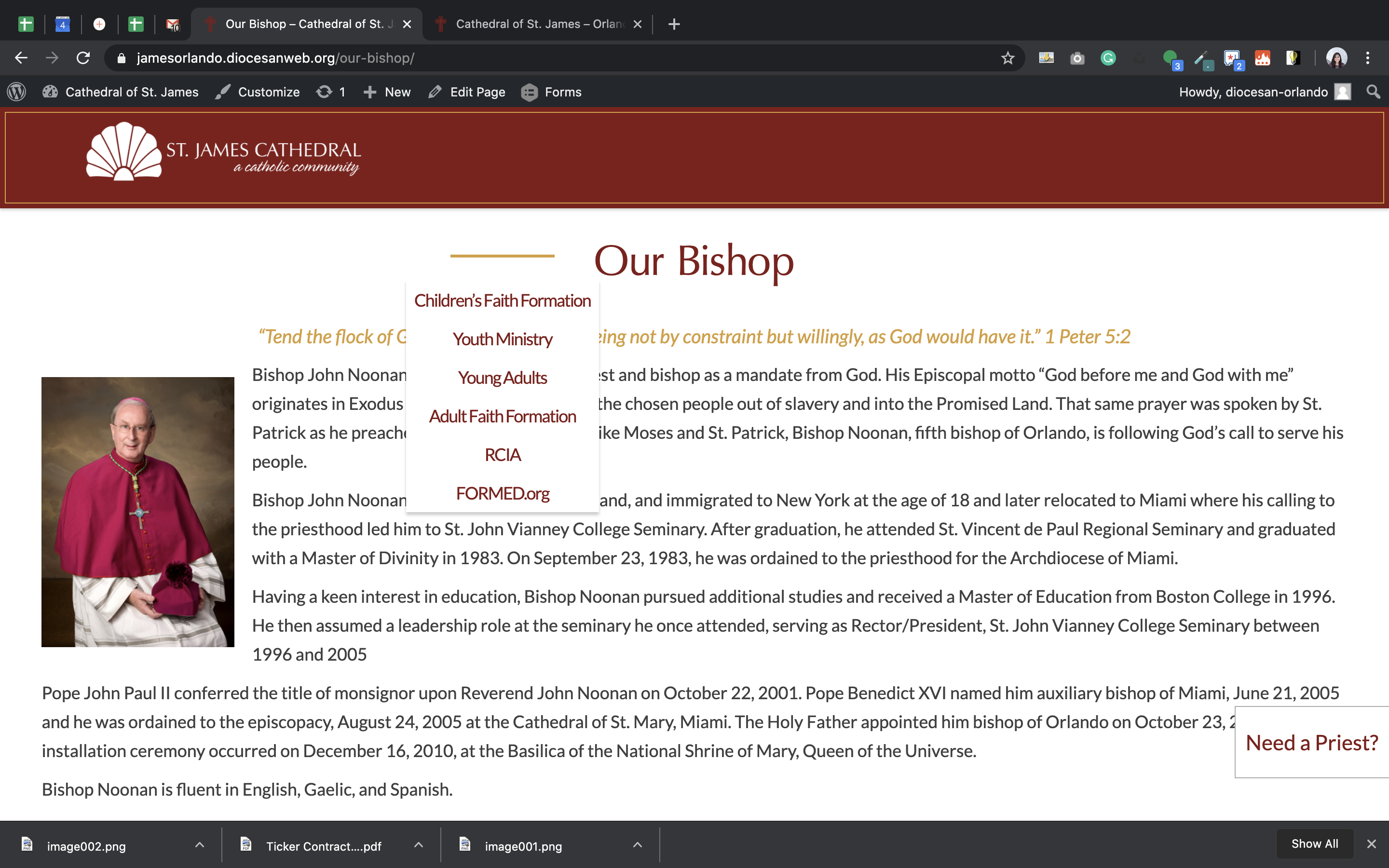Open Chrome three-dot menu

pos(1368,58)
